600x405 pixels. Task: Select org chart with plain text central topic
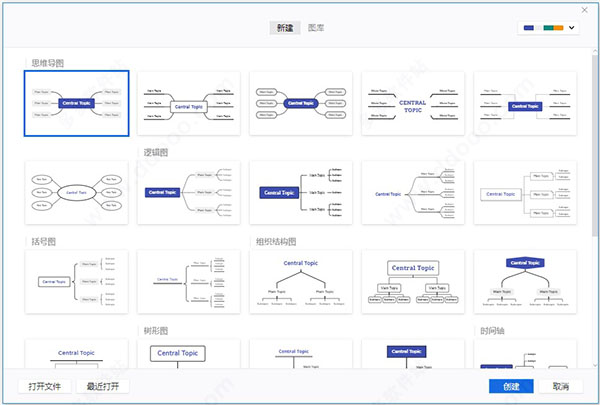click(x=301, y=282)
